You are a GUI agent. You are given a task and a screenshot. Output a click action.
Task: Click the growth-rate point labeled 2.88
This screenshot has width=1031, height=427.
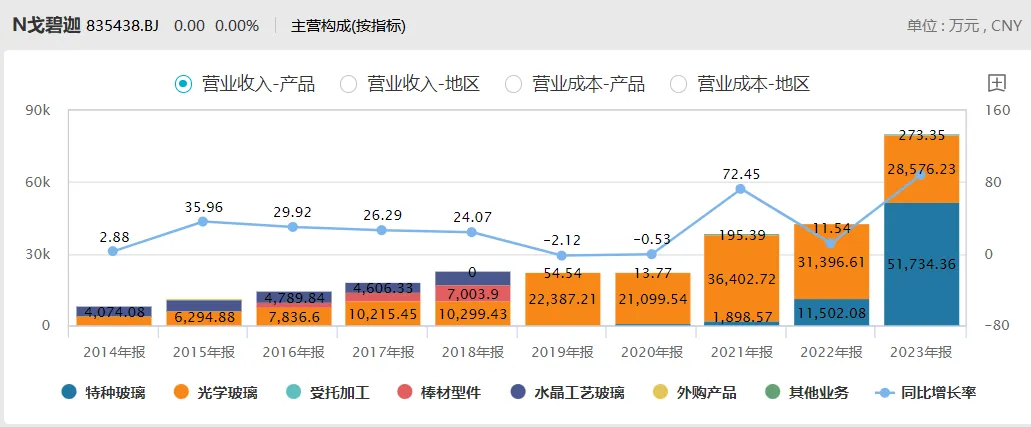tap(112, 251)
